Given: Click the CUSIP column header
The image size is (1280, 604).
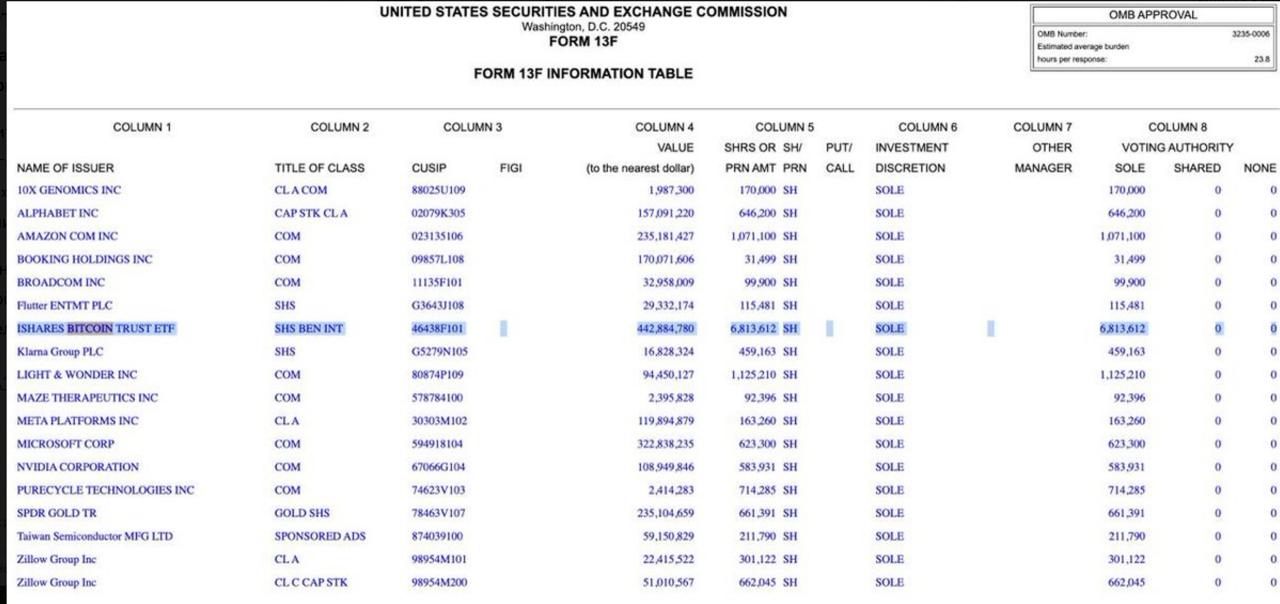Looking at the screenshot, I should 429,168.
